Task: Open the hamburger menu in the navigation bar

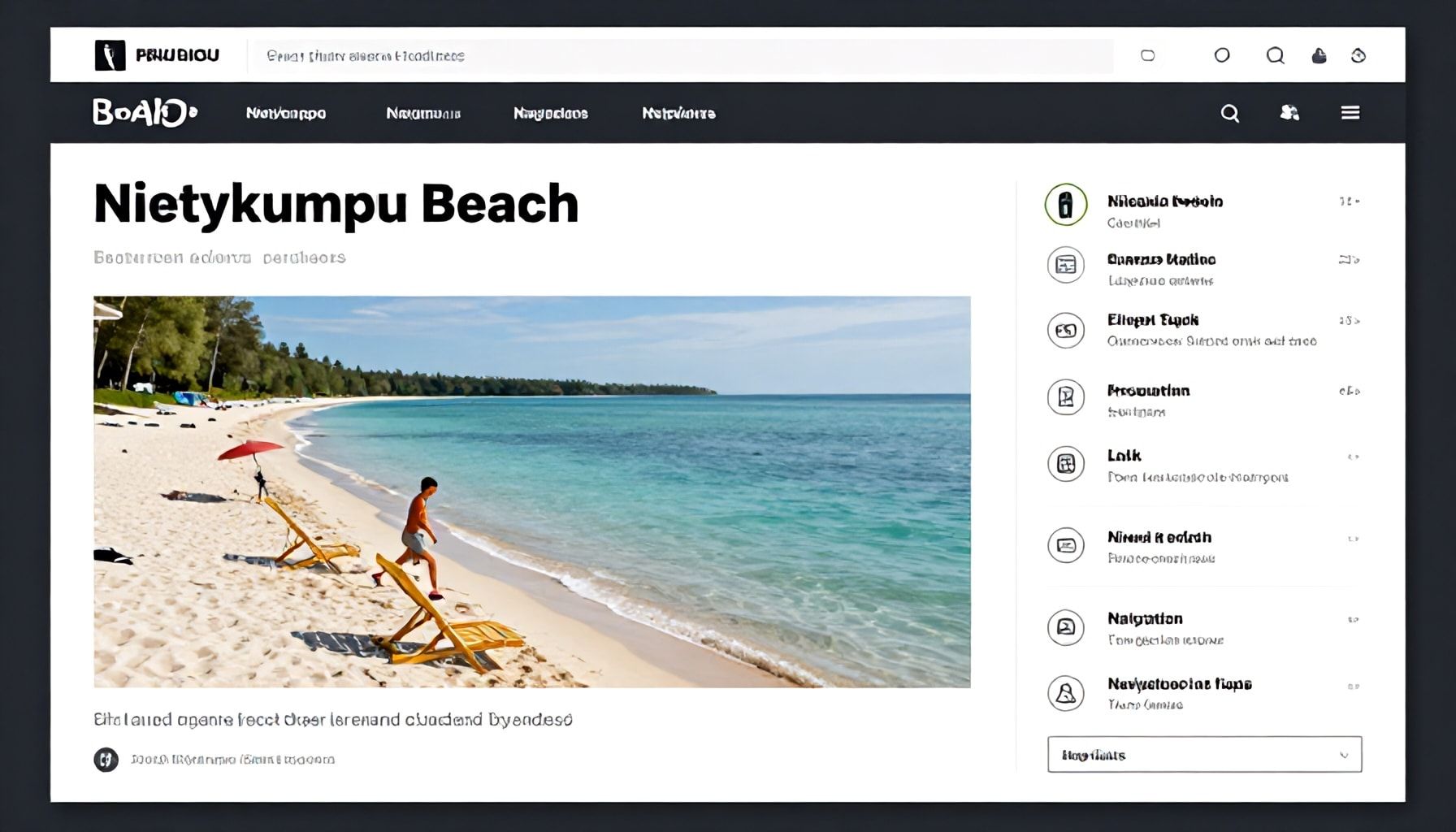Action: pyautogui.click(x=1350, y=113)
